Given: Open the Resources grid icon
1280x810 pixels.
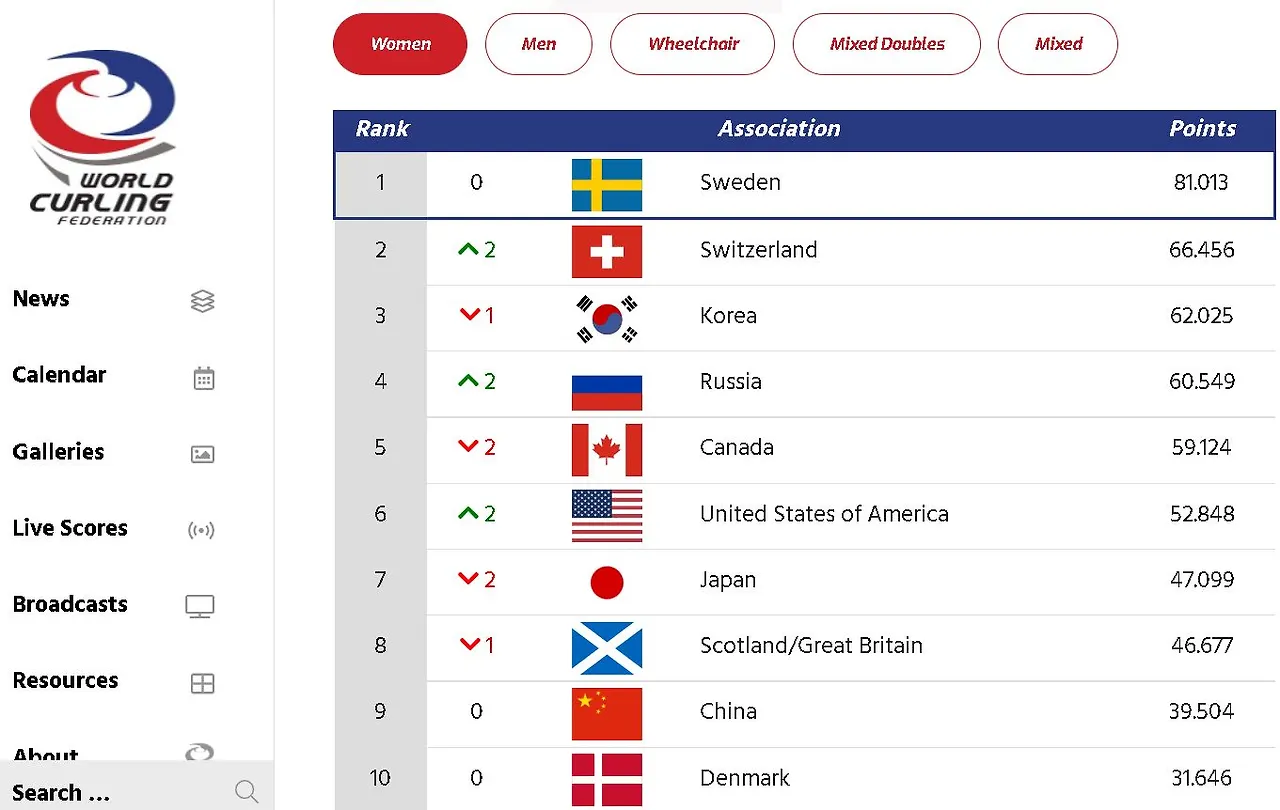Looking at the screenshot, I should pos(202,682).
